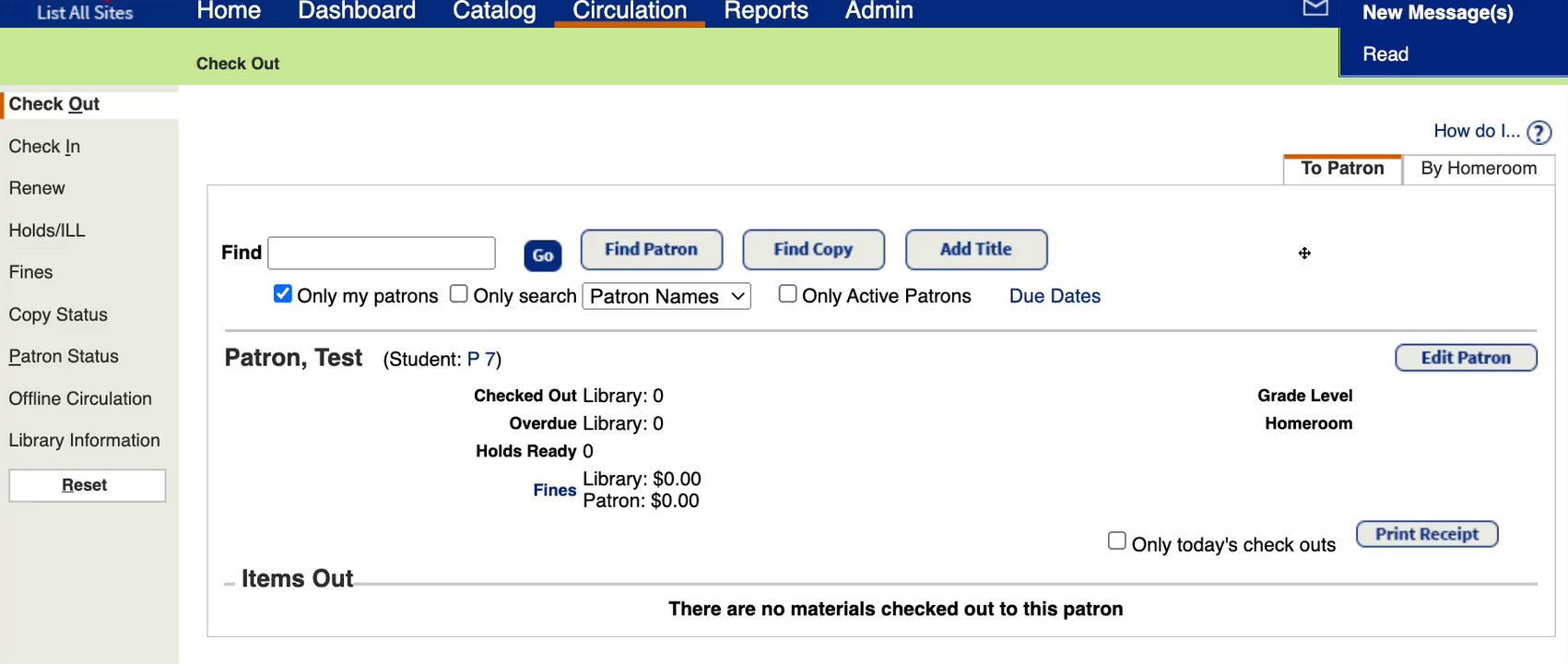Click the Print Receipt button
This screenshot has height=664, width=1568.
(1426, 535)
